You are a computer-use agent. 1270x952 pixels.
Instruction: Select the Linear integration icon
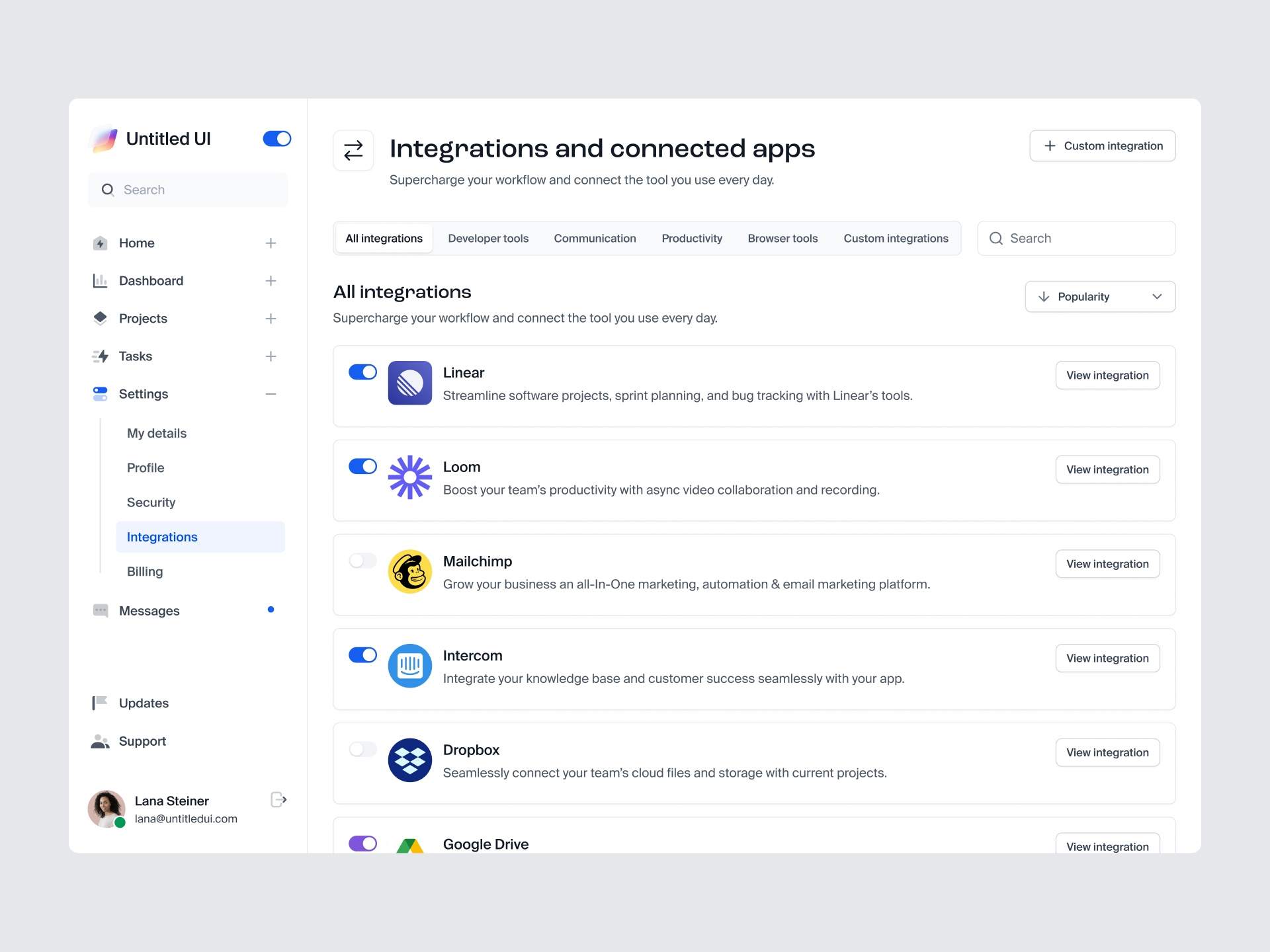pyautogui.click(x=409, y=383)
